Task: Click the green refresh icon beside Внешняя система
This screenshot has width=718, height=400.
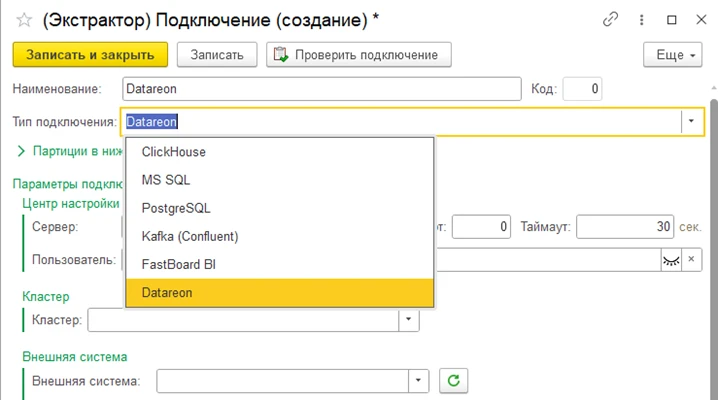Action: (453, 380)
